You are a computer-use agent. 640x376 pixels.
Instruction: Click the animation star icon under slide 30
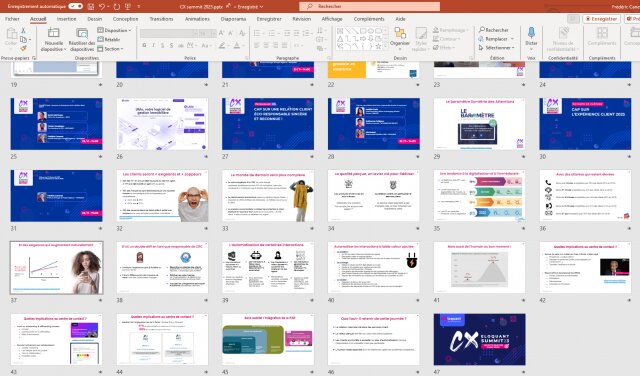(629, 156)
